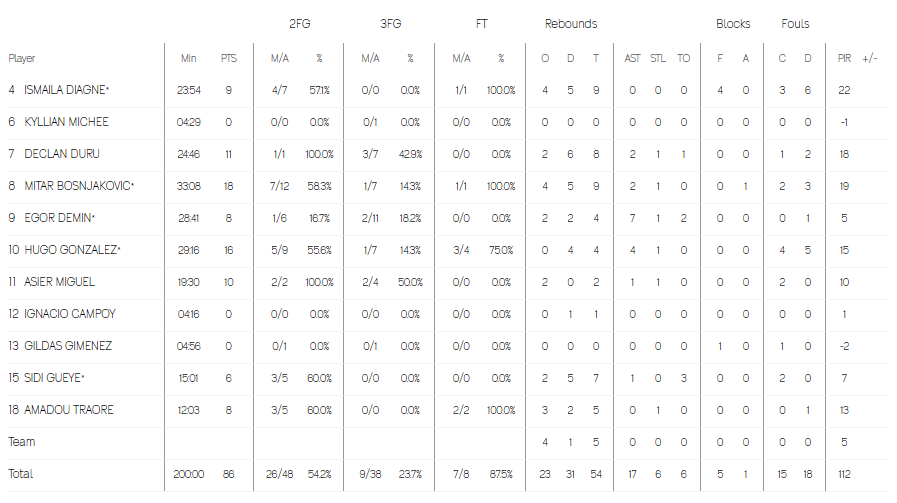Select IGNACIO CAMPOY player name
Viewport: 897px width, 503px height.
pos(70,315)
